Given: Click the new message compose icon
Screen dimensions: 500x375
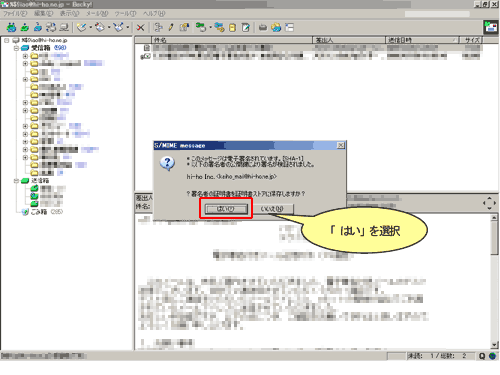Looking at the screenshot, I should click(x=81, y=27).
